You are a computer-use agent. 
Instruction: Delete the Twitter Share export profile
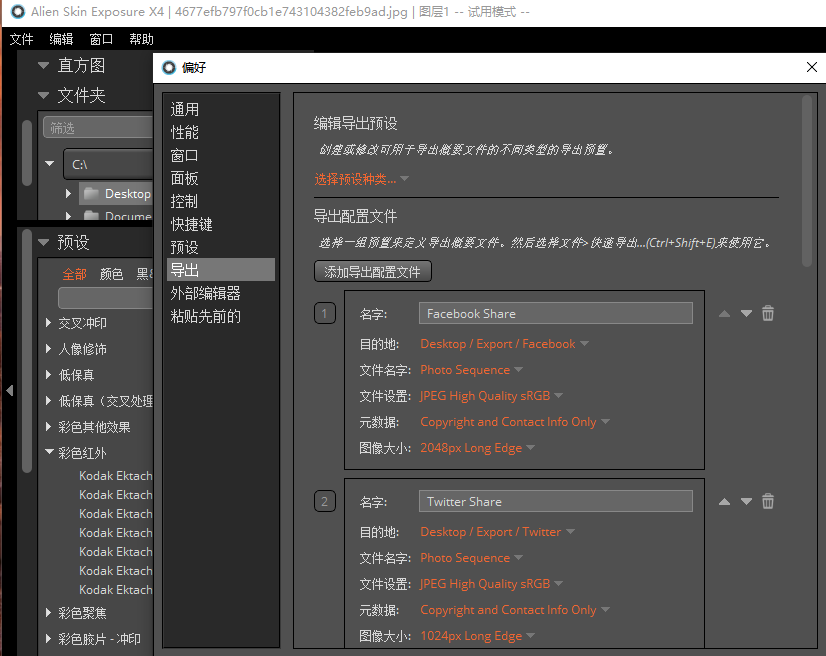768,501
